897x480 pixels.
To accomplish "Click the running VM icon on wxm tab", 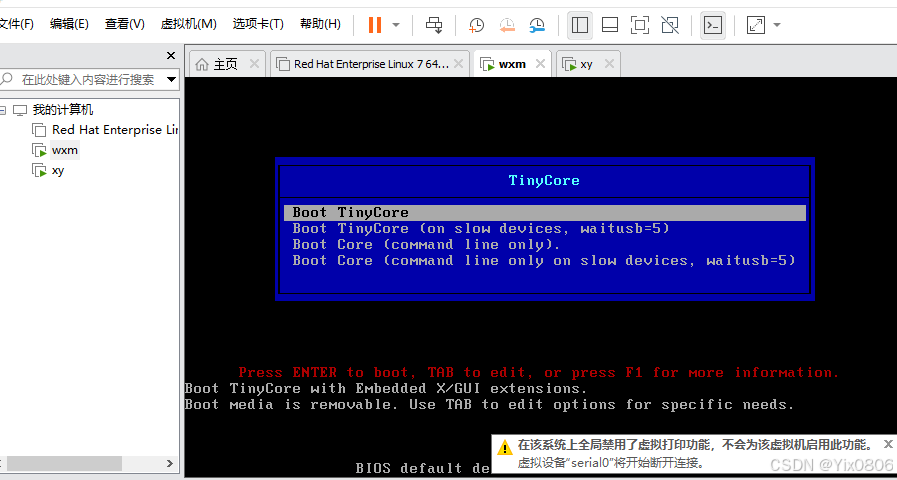I will point(487,65).
